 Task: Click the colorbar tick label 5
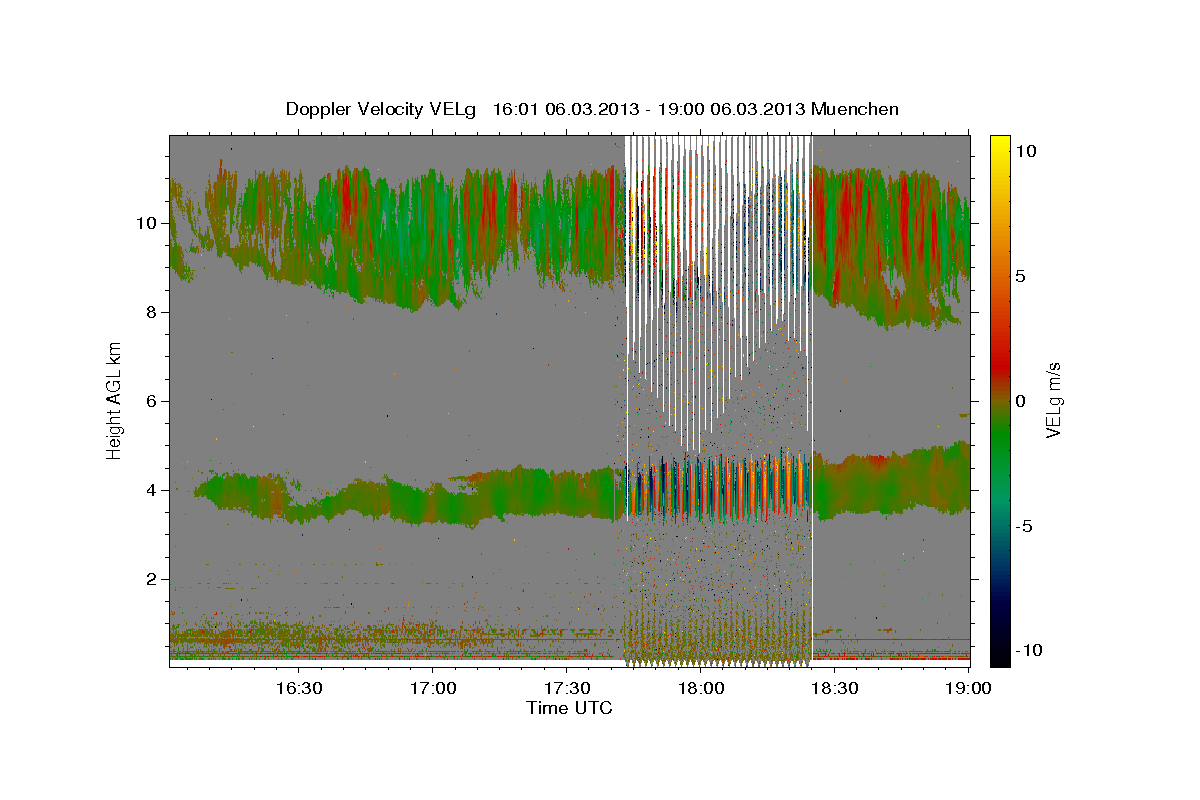click(1021, 276)
